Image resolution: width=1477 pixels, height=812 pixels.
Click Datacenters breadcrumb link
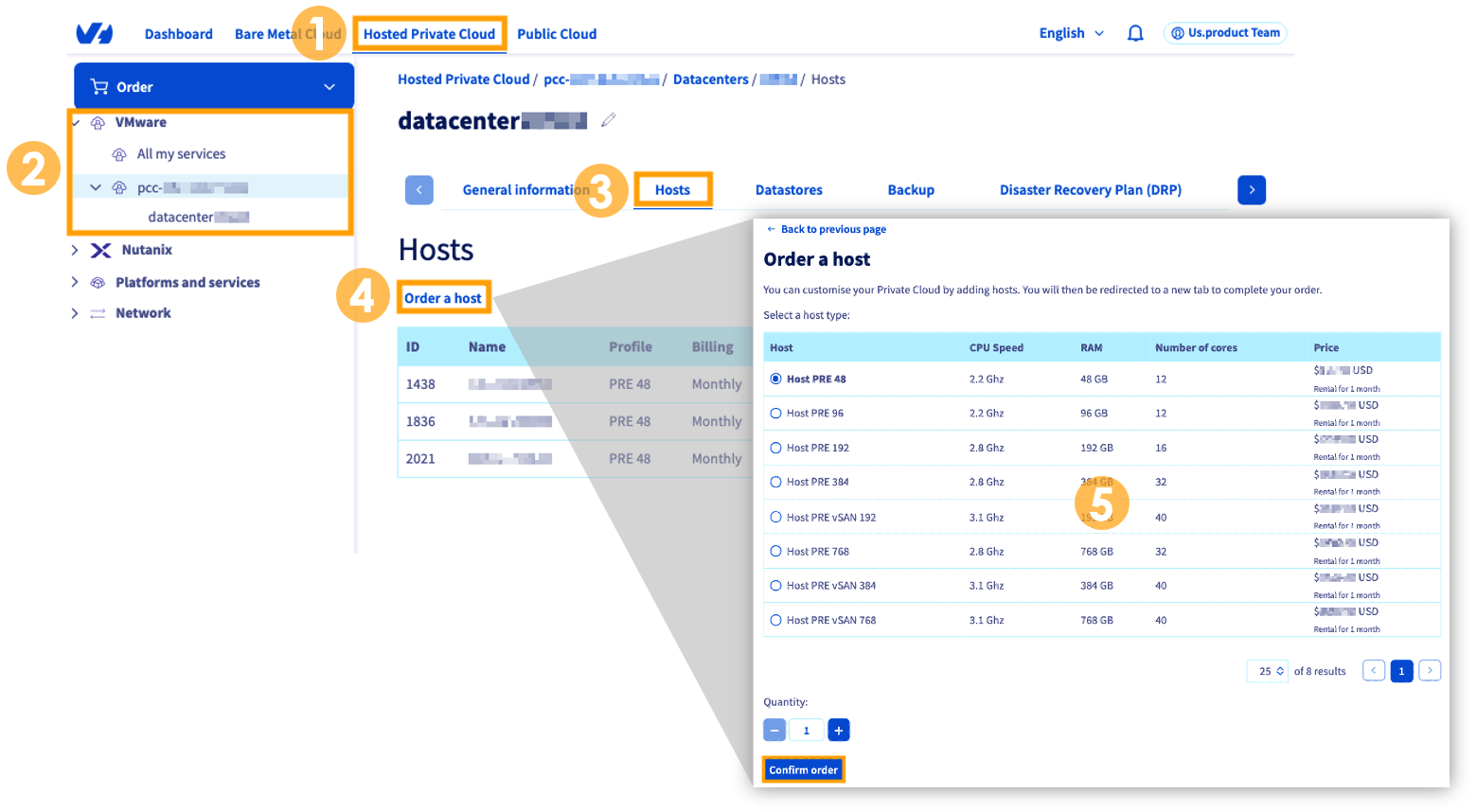(711, 79)
